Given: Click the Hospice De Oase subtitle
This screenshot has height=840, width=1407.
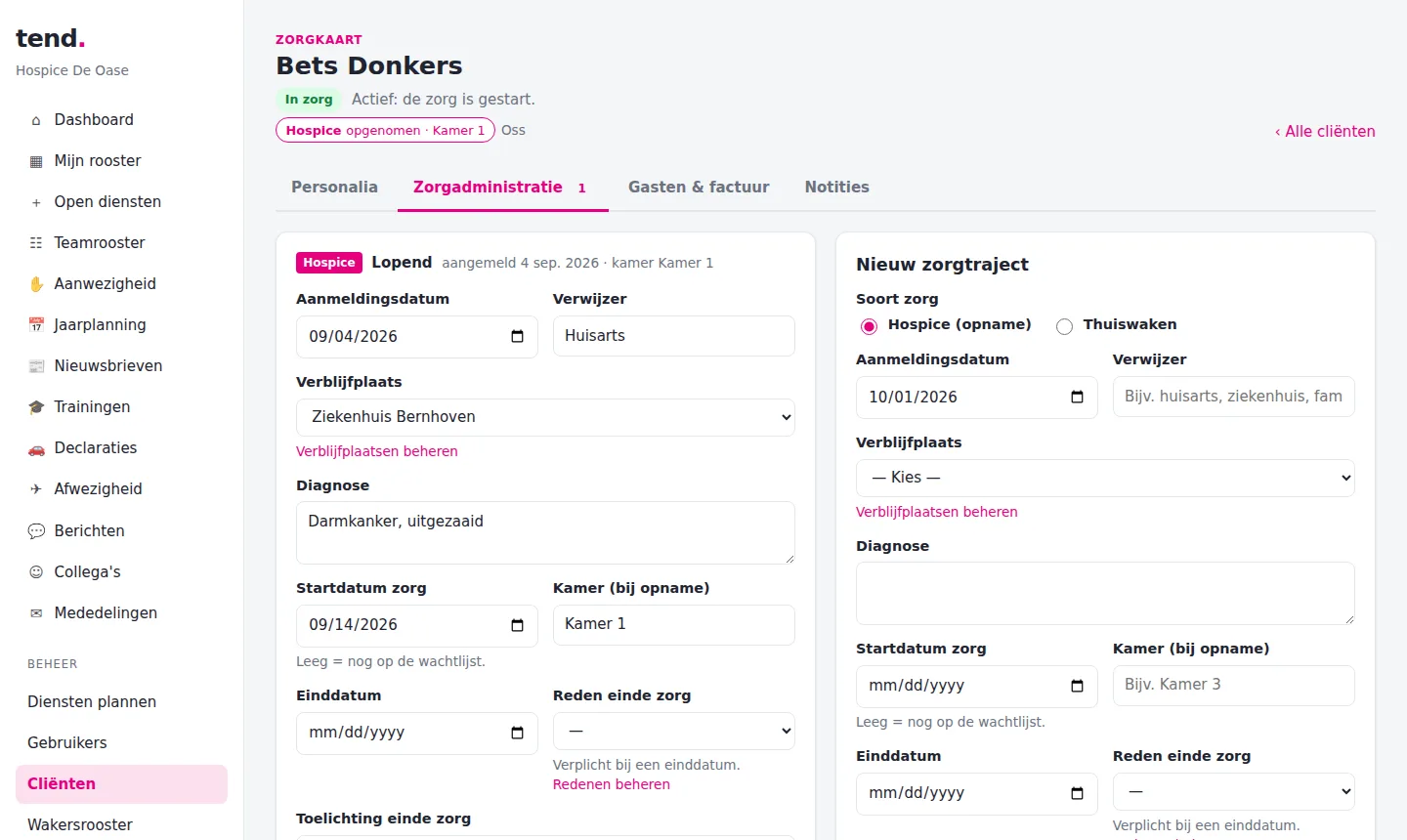Looking at the screenshot, I should coord(72,70).
